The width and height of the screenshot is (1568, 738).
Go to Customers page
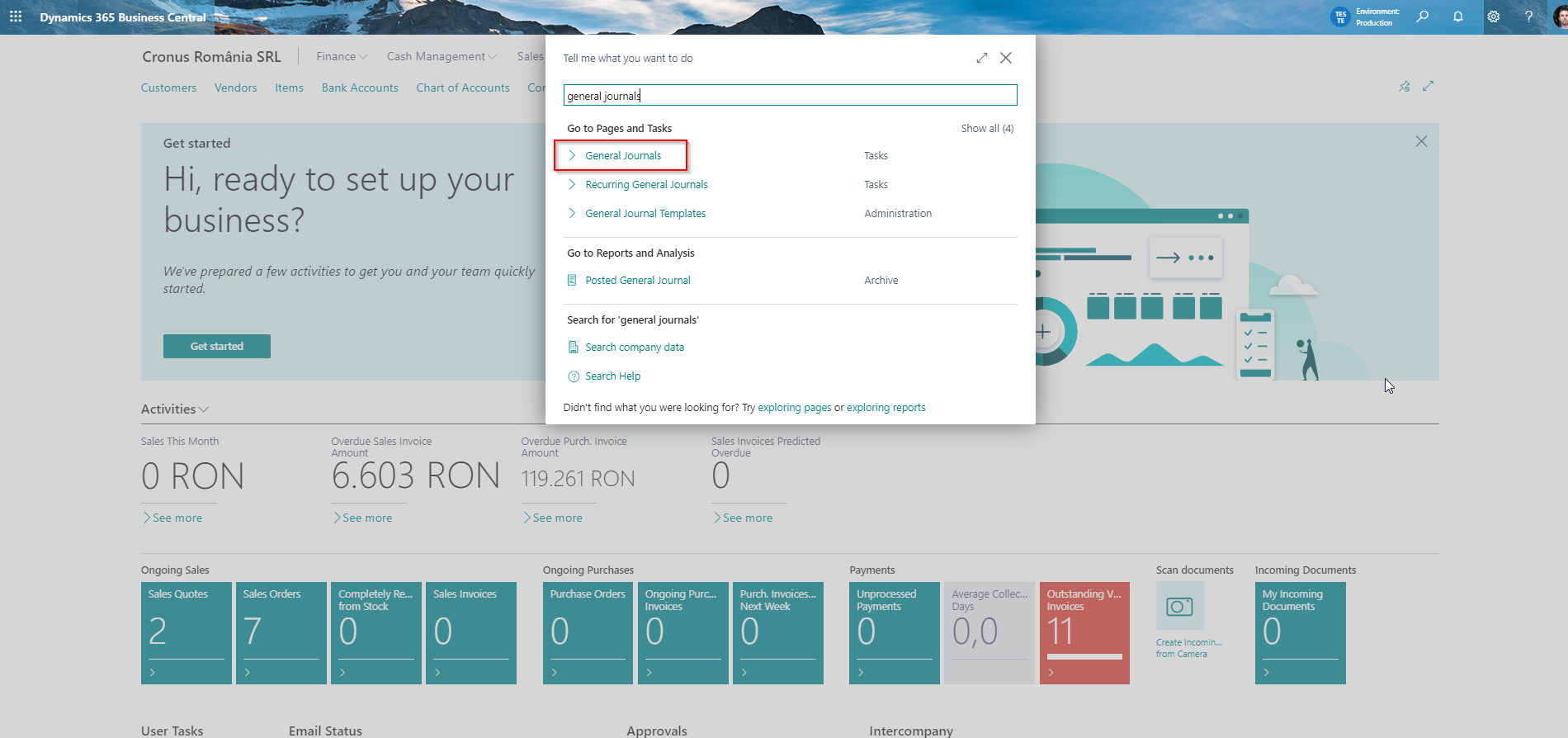click(168, 88)
